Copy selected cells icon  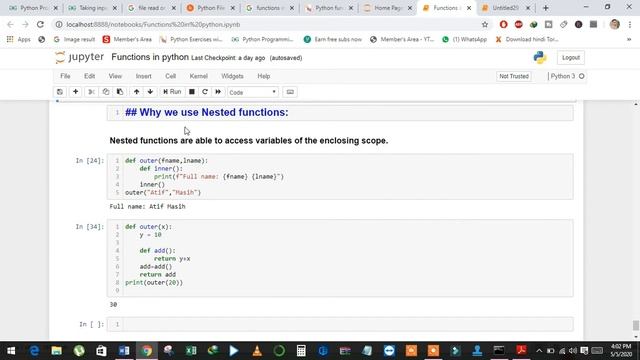(x=106, y=92)
